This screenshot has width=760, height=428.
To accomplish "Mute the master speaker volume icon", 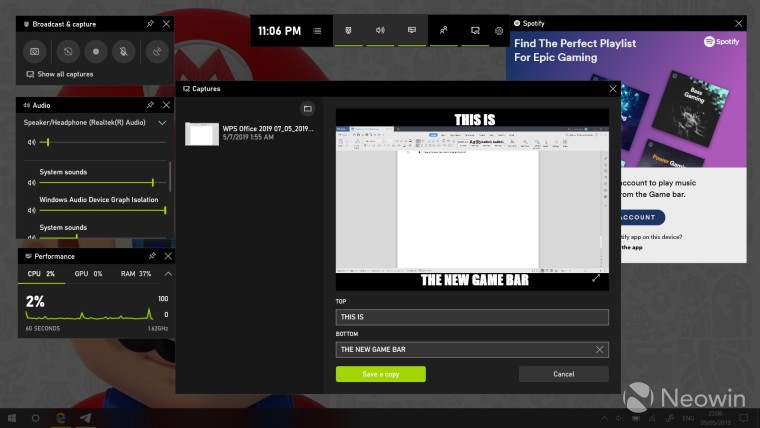I will coord(32,143).
